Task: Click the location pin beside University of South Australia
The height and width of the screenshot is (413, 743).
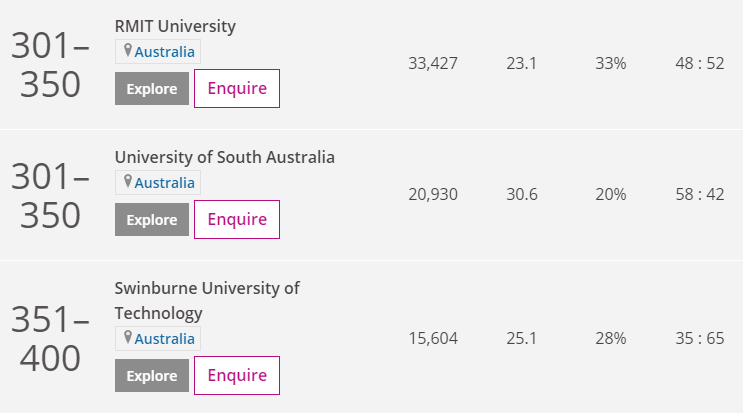Action: tap(127, 181)
